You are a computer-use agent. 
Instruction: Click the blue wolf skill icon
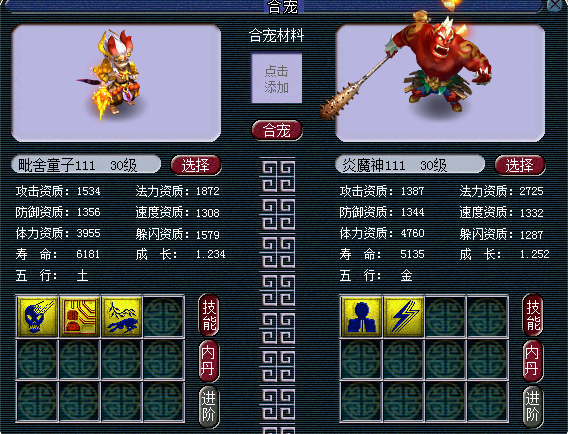[121, 317]
